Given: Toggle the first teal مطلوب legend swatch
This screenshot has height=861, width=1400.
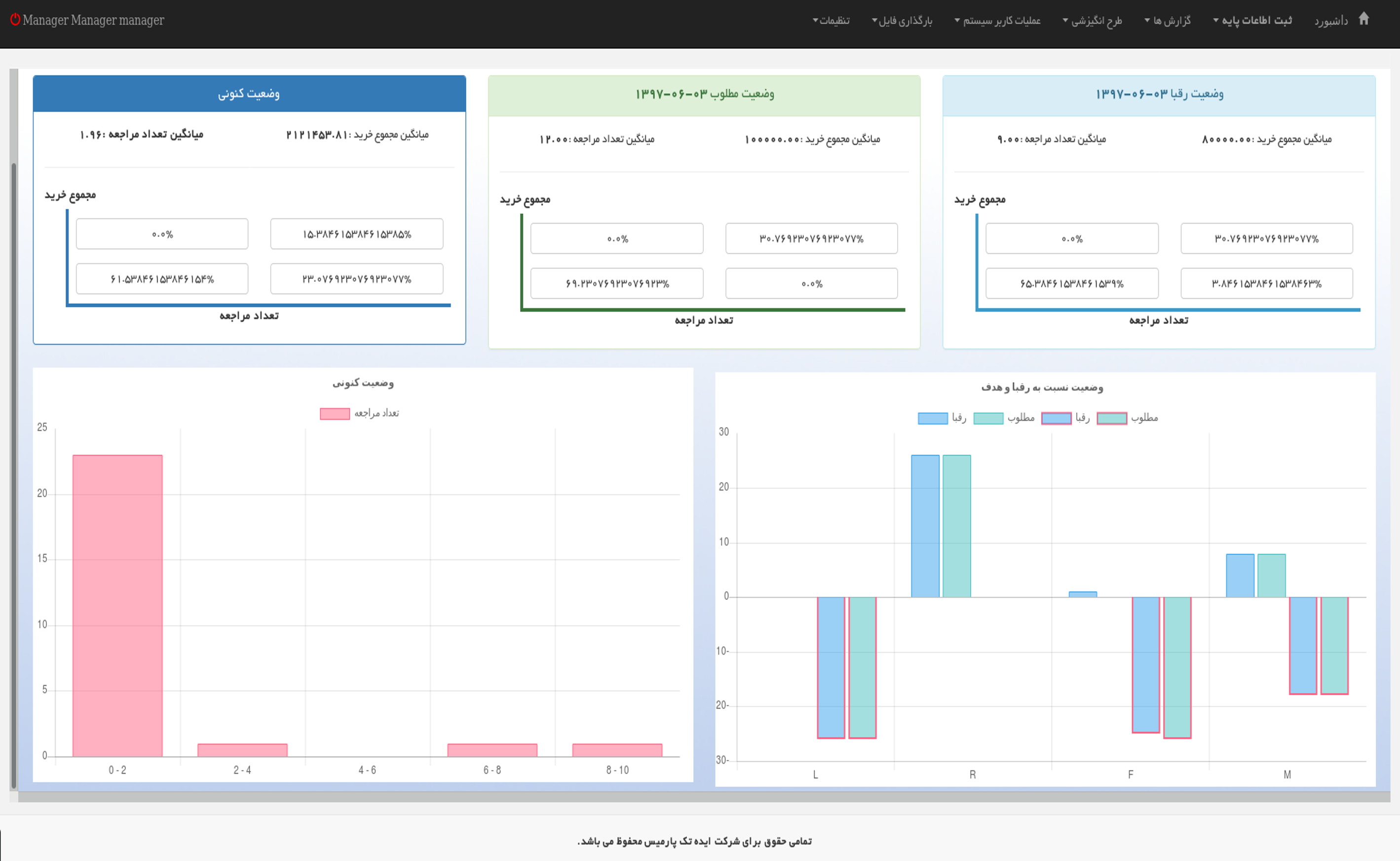Looking at the screenshot, I should click(x=988, y=419).
